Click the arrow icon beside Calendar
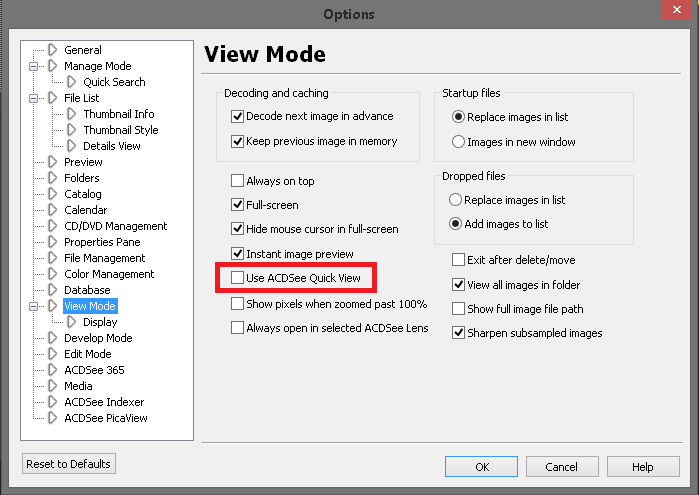Screen dimensions: 699x495 click(x=54, y=210)
